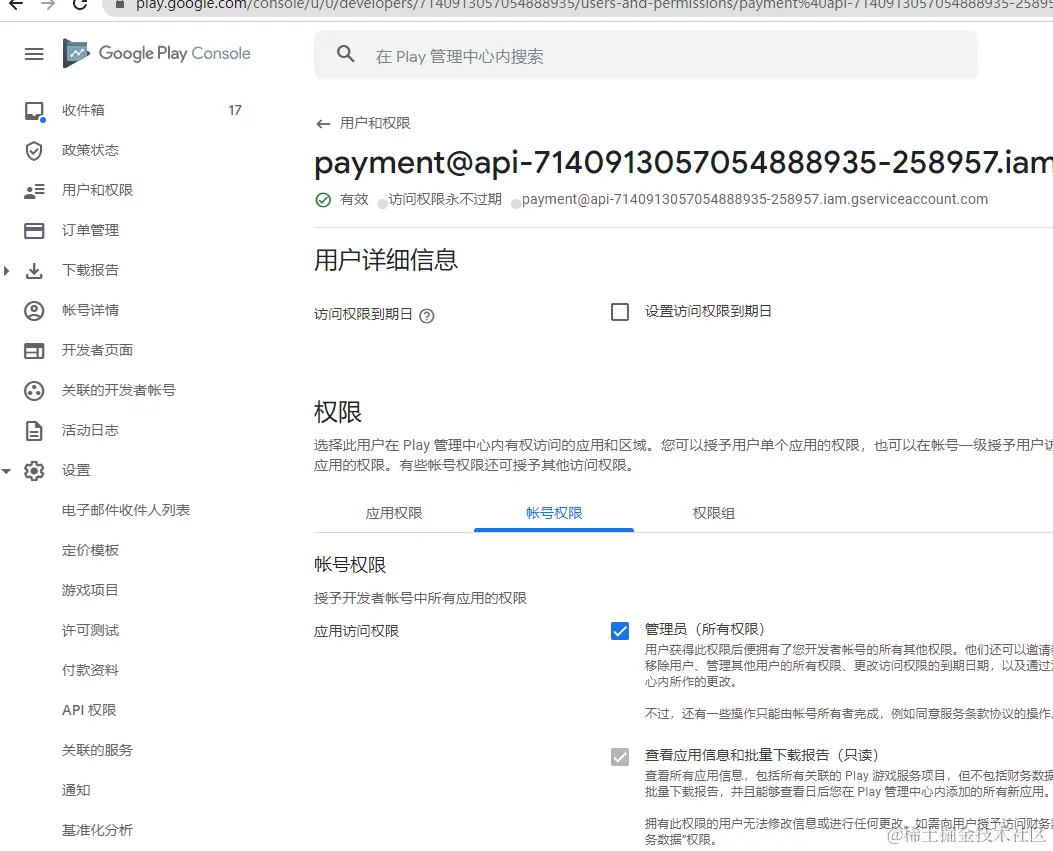Click the inbox icon for 收件箱
Image resolution: width=1053 pixels, height=851 pixels.
click(x=34, y=111)
